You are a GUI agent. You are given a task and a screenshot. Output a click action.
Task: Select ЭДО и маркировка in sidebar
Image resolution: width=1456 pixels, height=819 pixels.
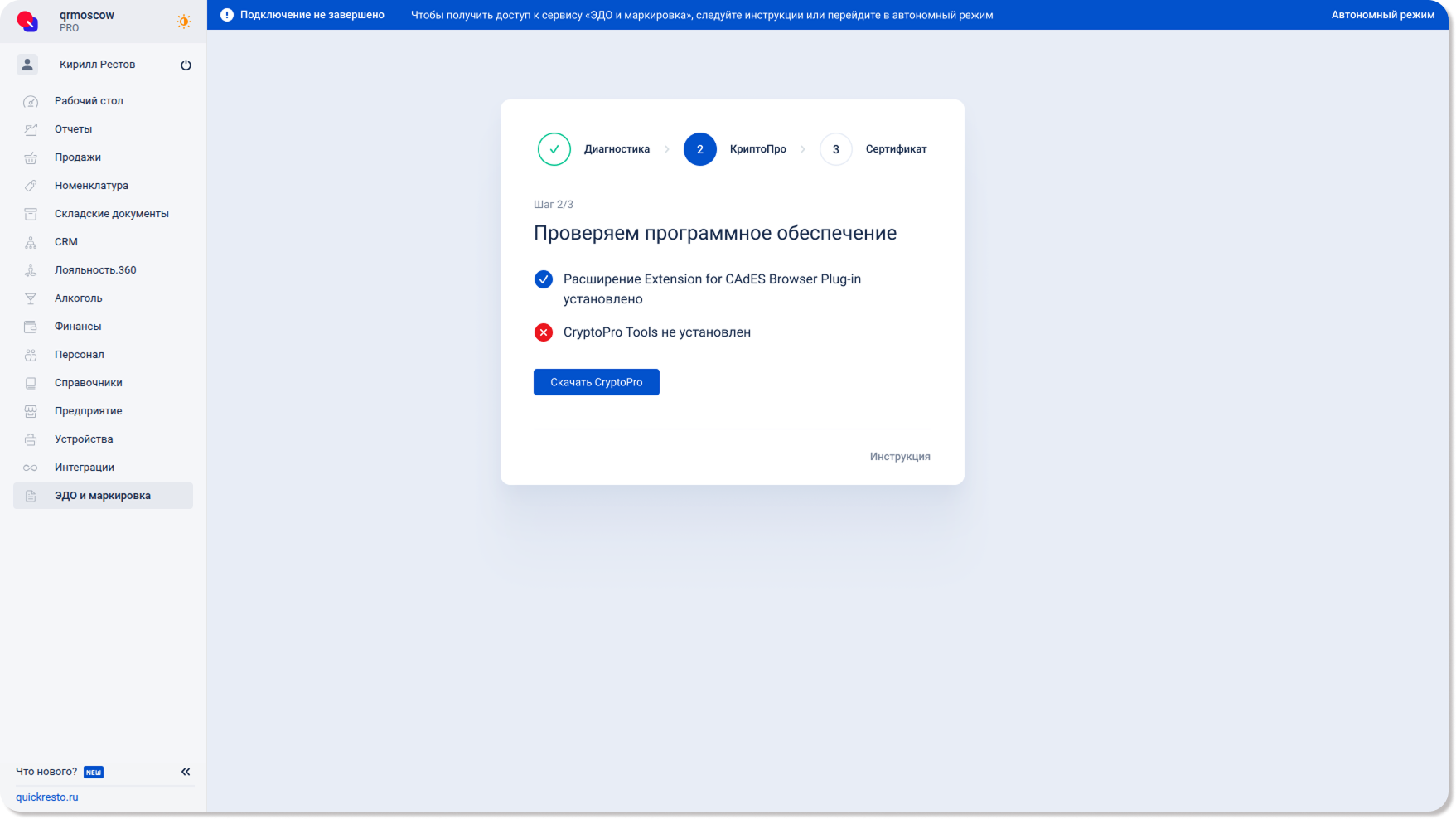coord(102,496)
